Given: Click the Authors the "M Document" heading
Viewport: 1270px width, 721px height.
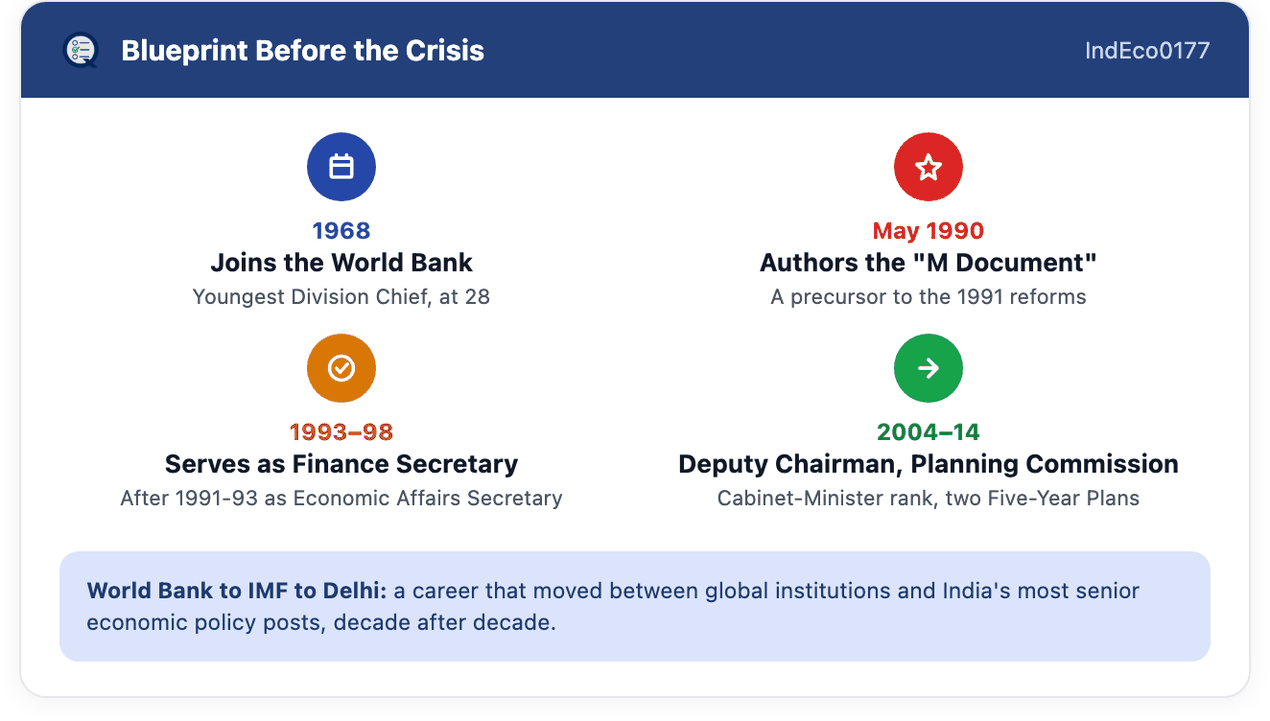Looking at the screenshot, I should tap(928, 263).
